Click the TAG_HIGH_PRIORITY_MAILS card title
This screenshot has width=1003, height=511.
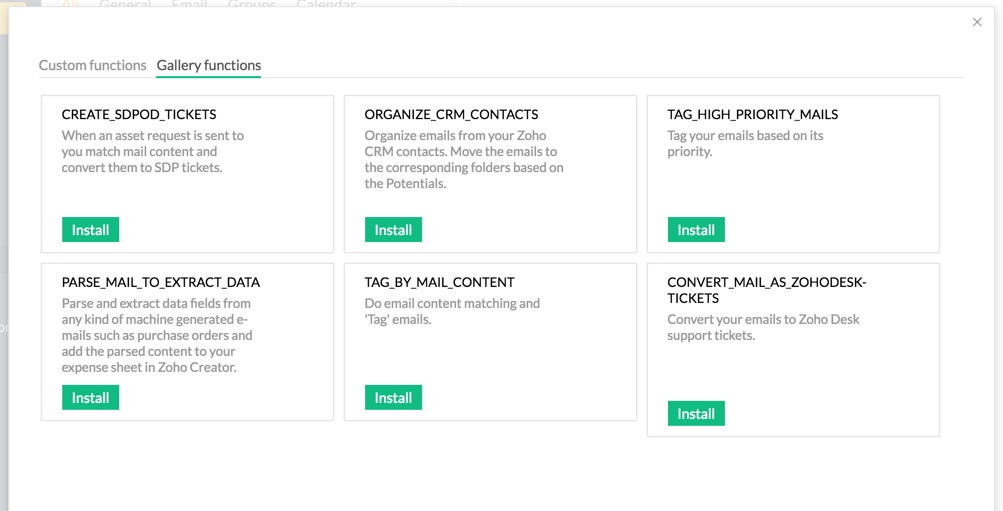[x=752, y=115]
